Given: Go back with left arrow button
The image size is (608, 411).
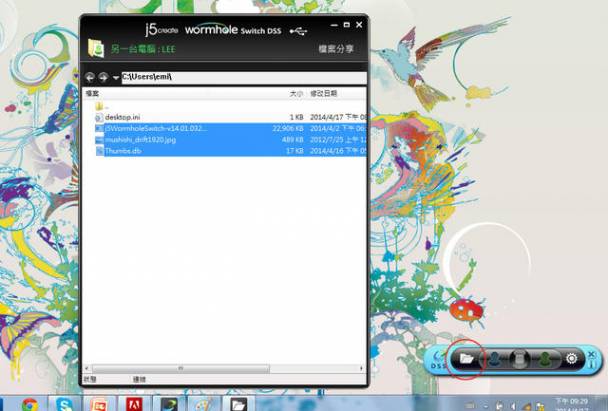Looking at the screenshot, I should [90, 78].
